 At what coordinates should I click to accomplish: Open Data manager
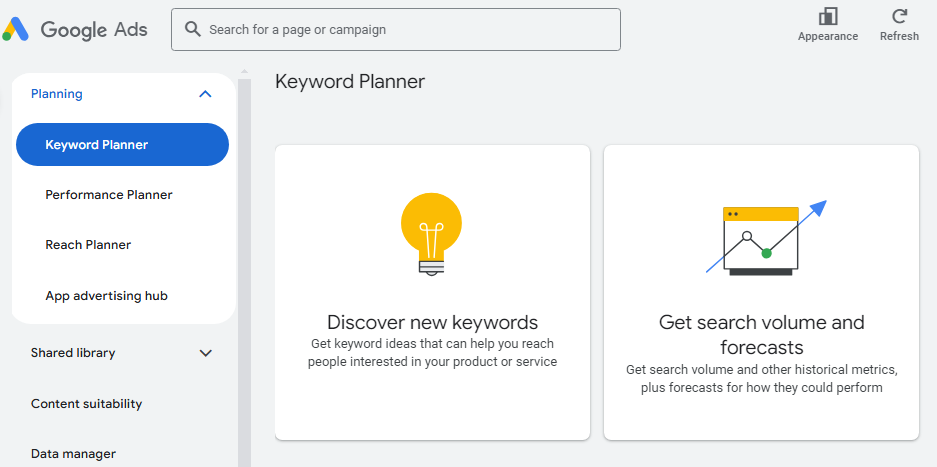click(74, 454)
